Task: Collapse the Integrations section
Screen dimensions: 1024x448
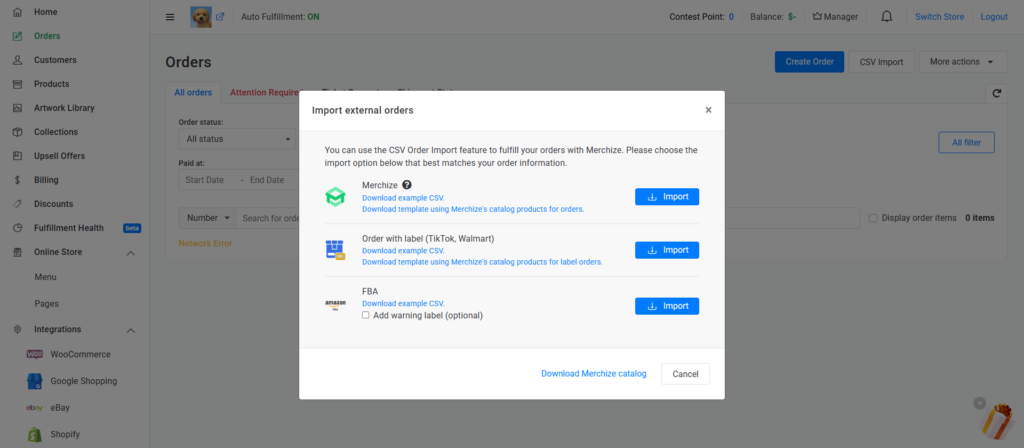Action: 131,330
